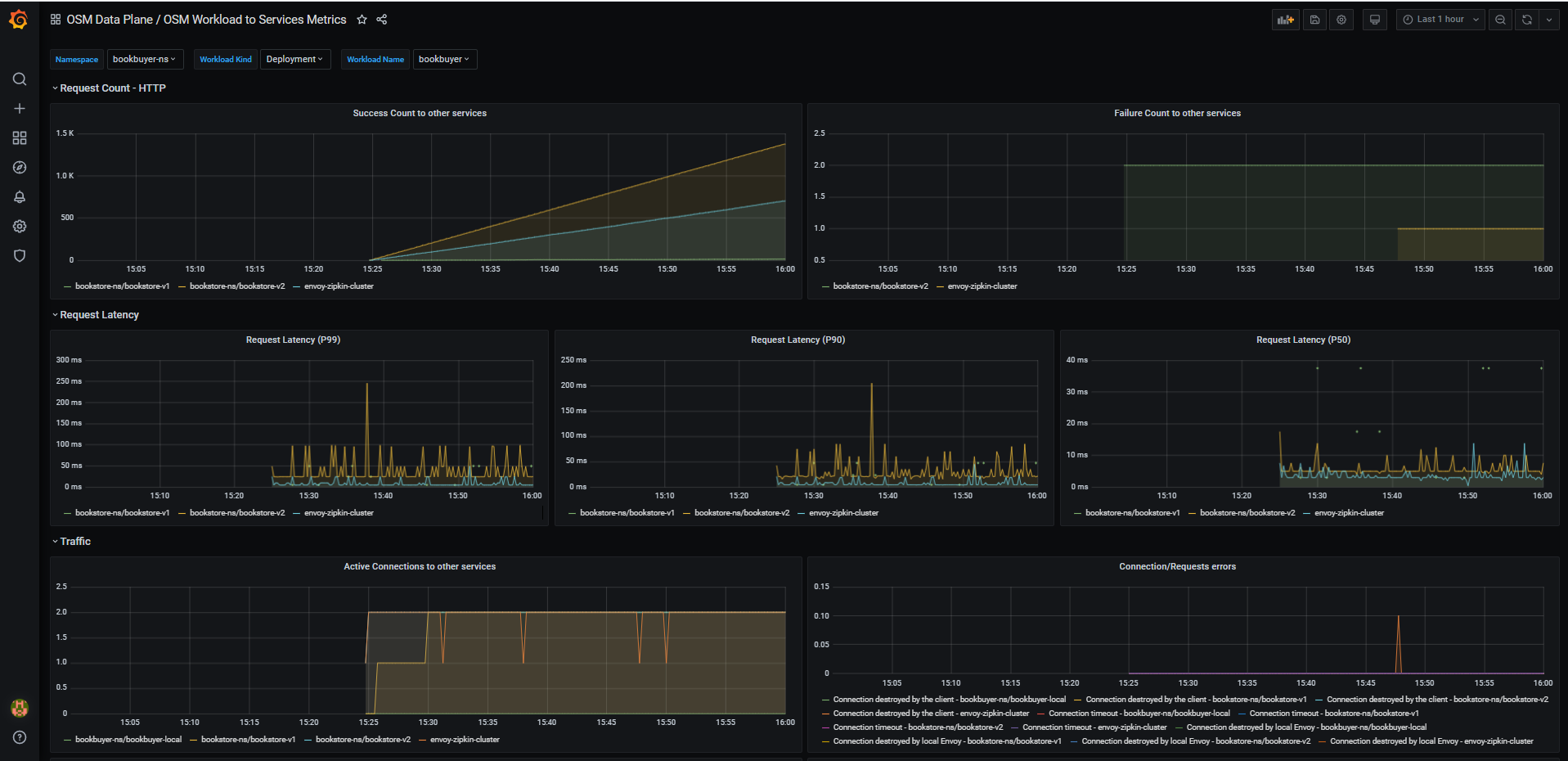This screenshot has width=1568, height=761.
Task: Open the server admin shield icon
Action: (20, 256)
